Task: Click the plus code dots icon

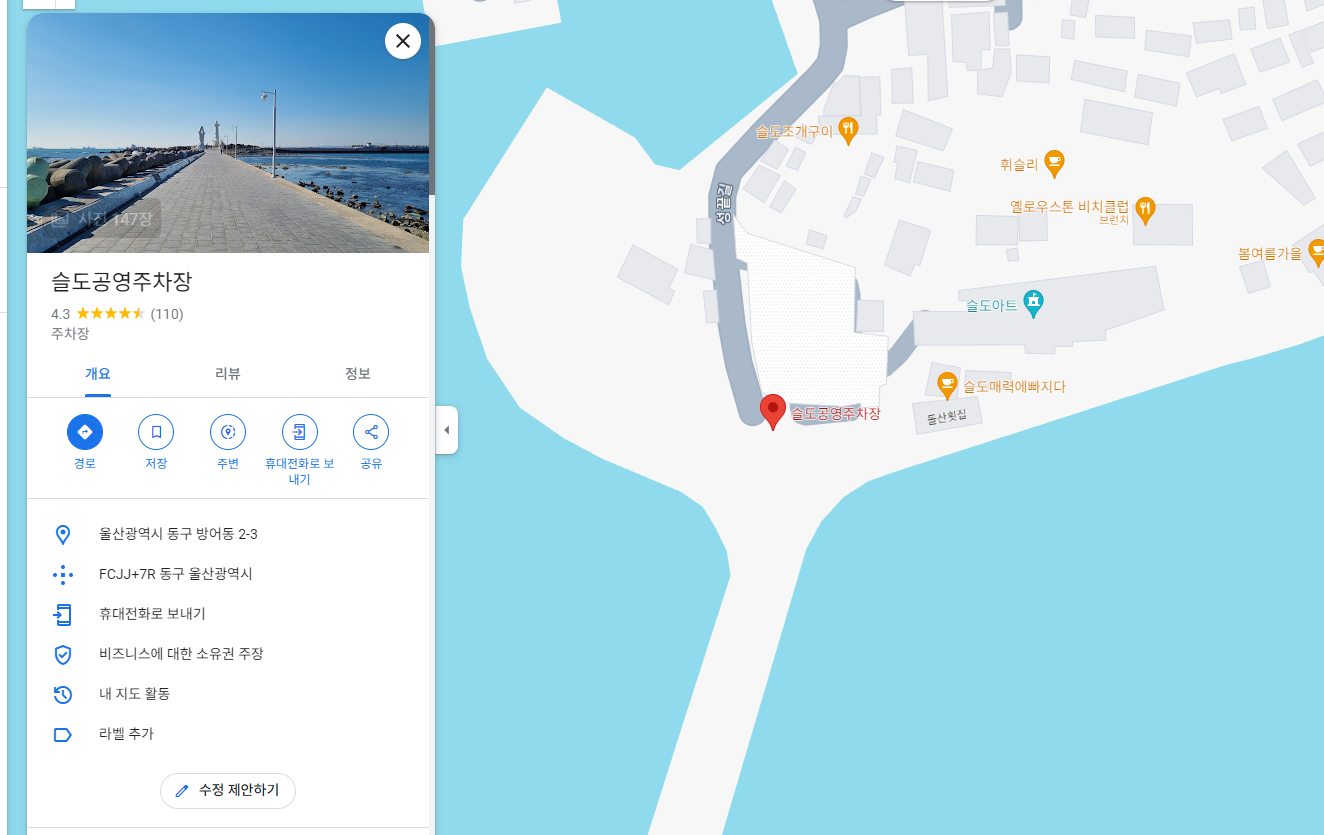Action: [63, 574]
